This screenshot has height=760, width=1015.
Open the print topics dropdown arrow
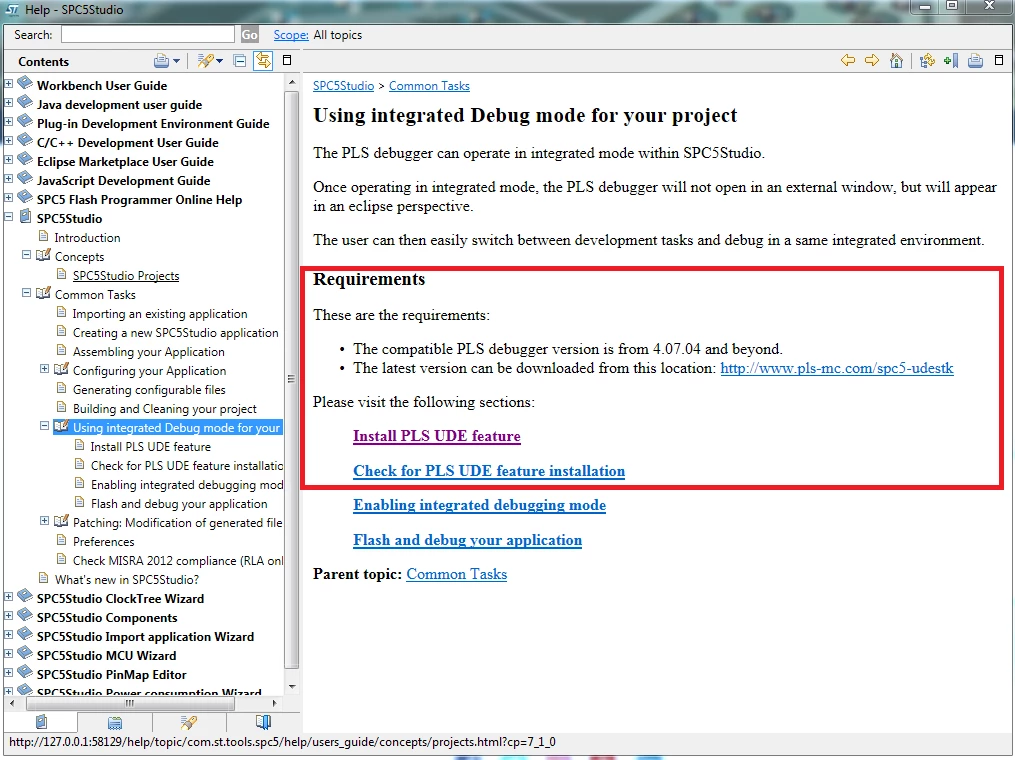click(176, 61)
